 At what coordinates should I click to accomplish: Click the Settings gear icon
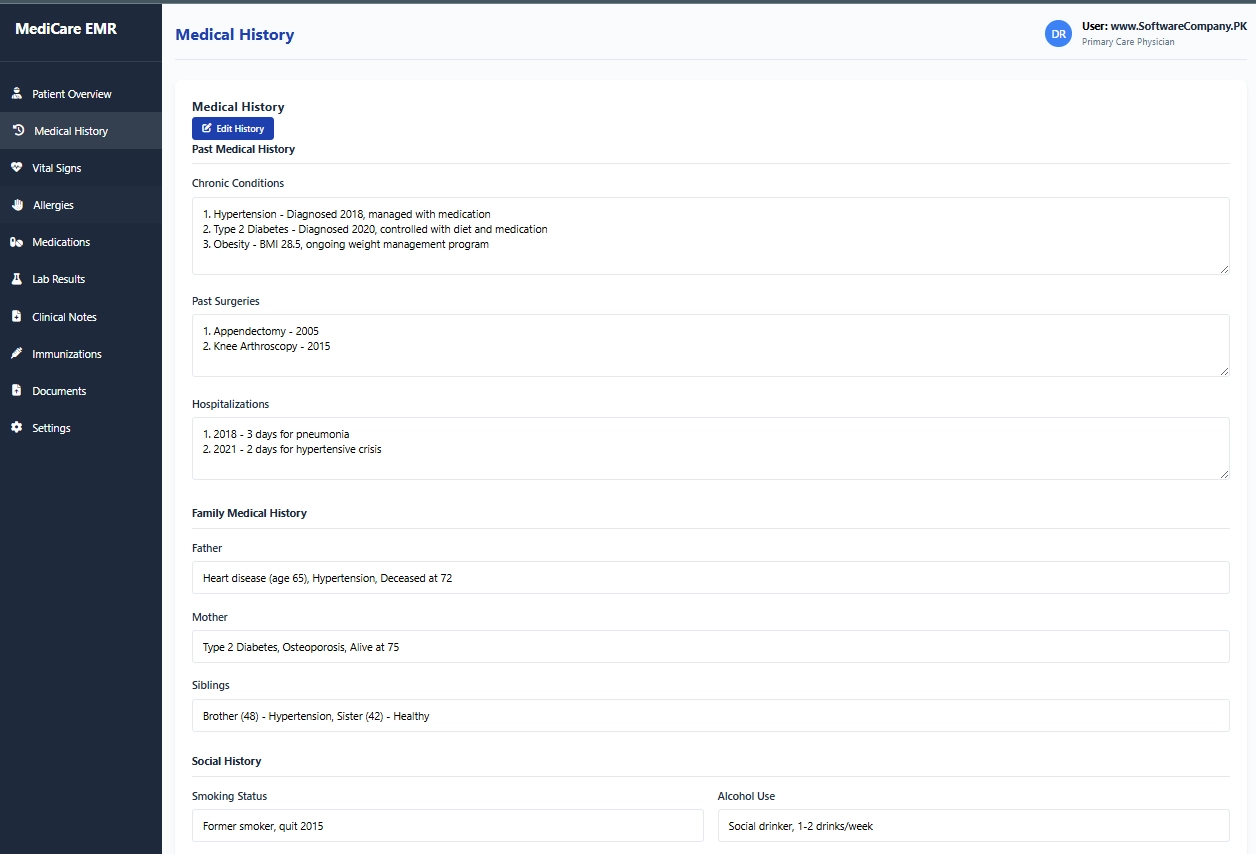click(17, 427)
